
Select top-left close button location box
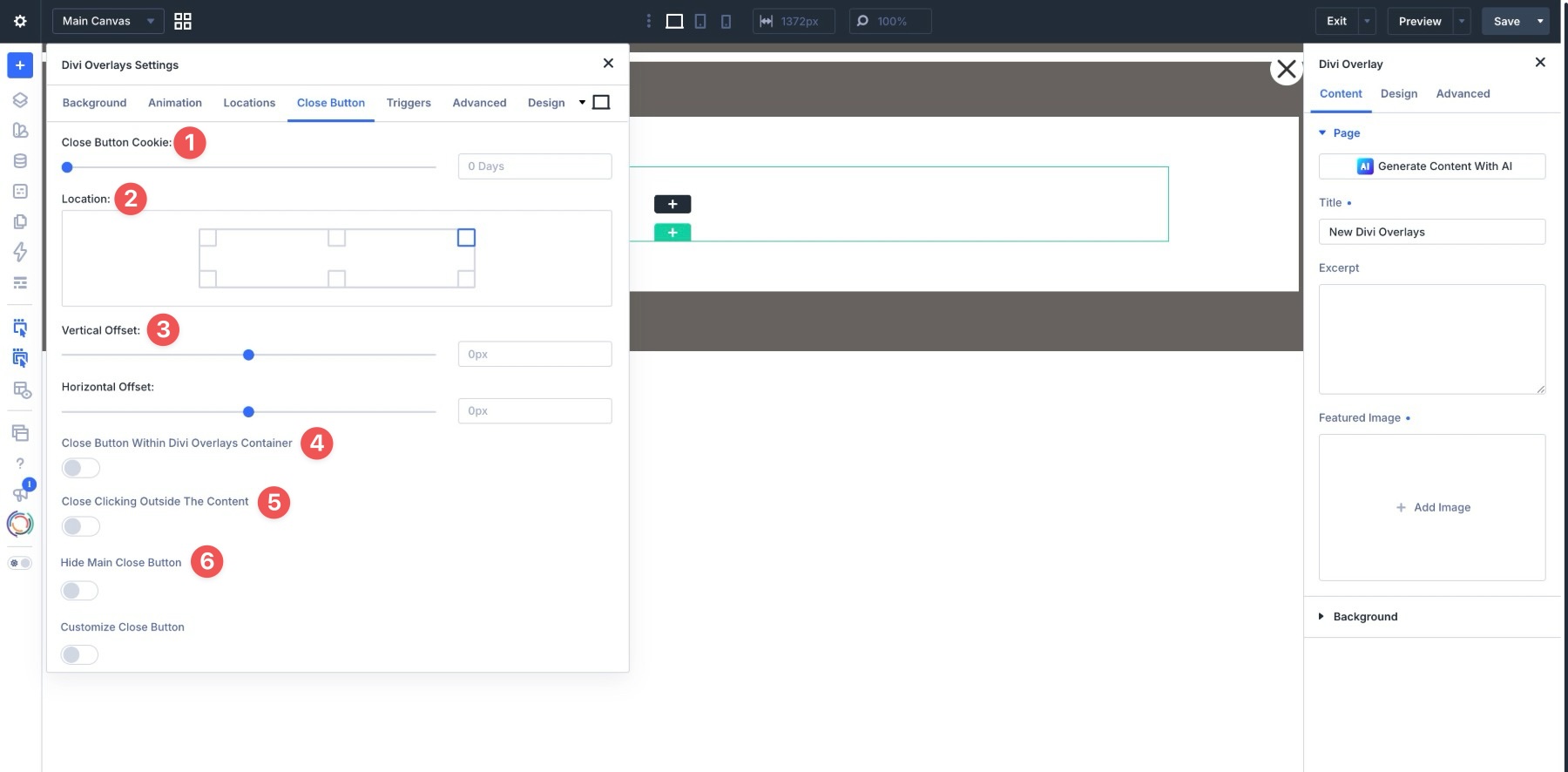tap(208, 237)
